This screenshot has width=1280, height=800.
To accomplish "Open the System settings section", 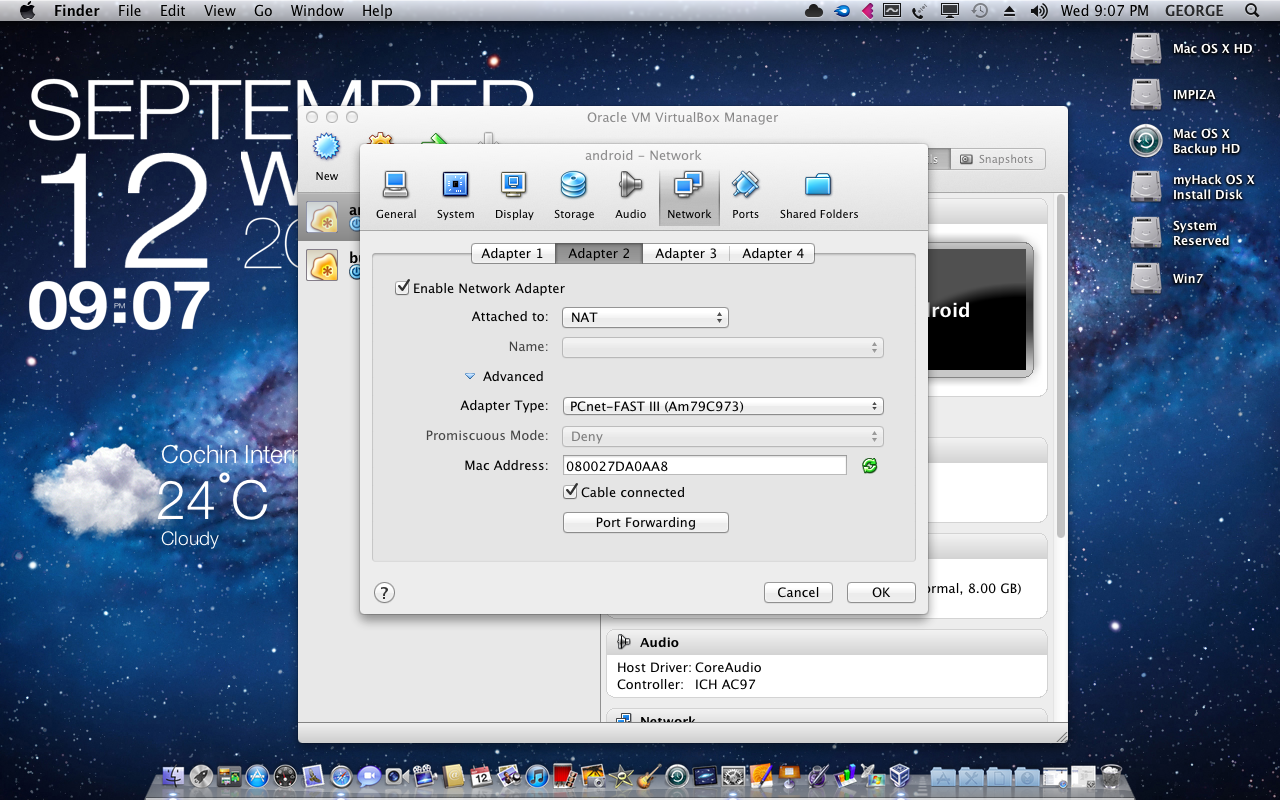I will [x=455, y=195].
